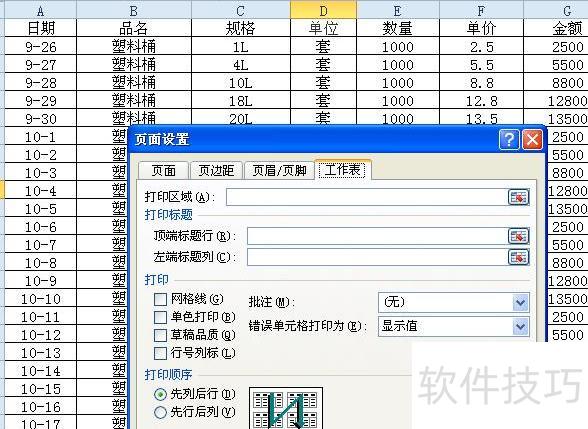Click into the 左端标题列 field
588x429 pixels.
377,257
